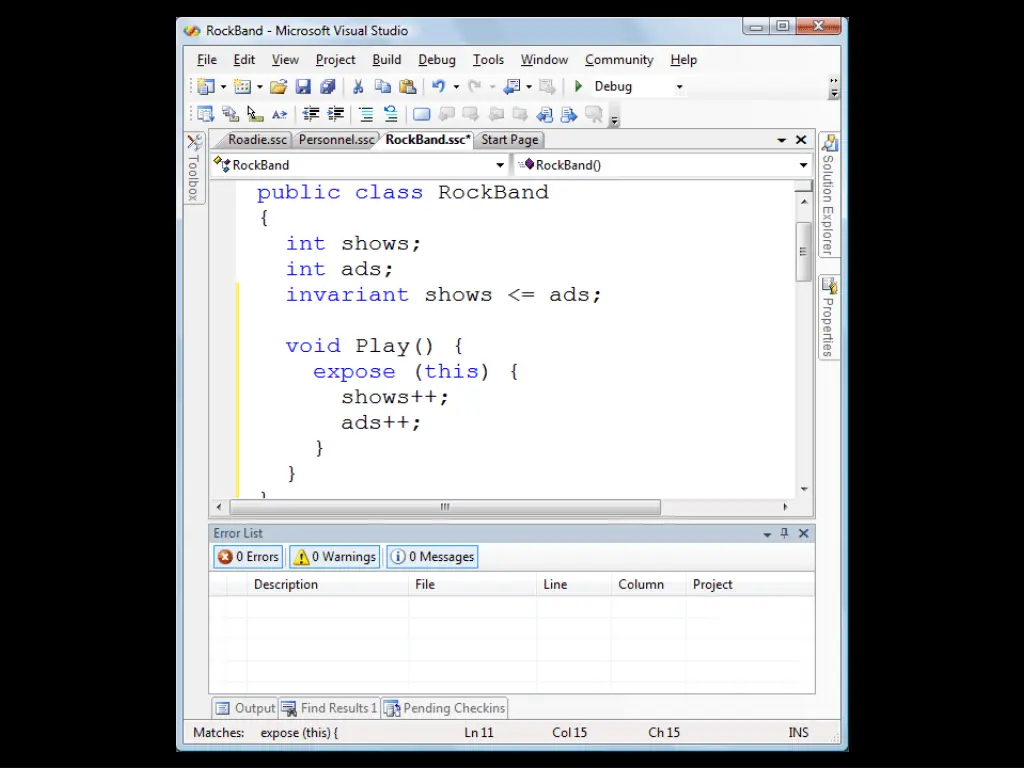1024x768 pixels.
Task: Sort by Line column header
Action: pyautogui.click(x=574, y=584)
